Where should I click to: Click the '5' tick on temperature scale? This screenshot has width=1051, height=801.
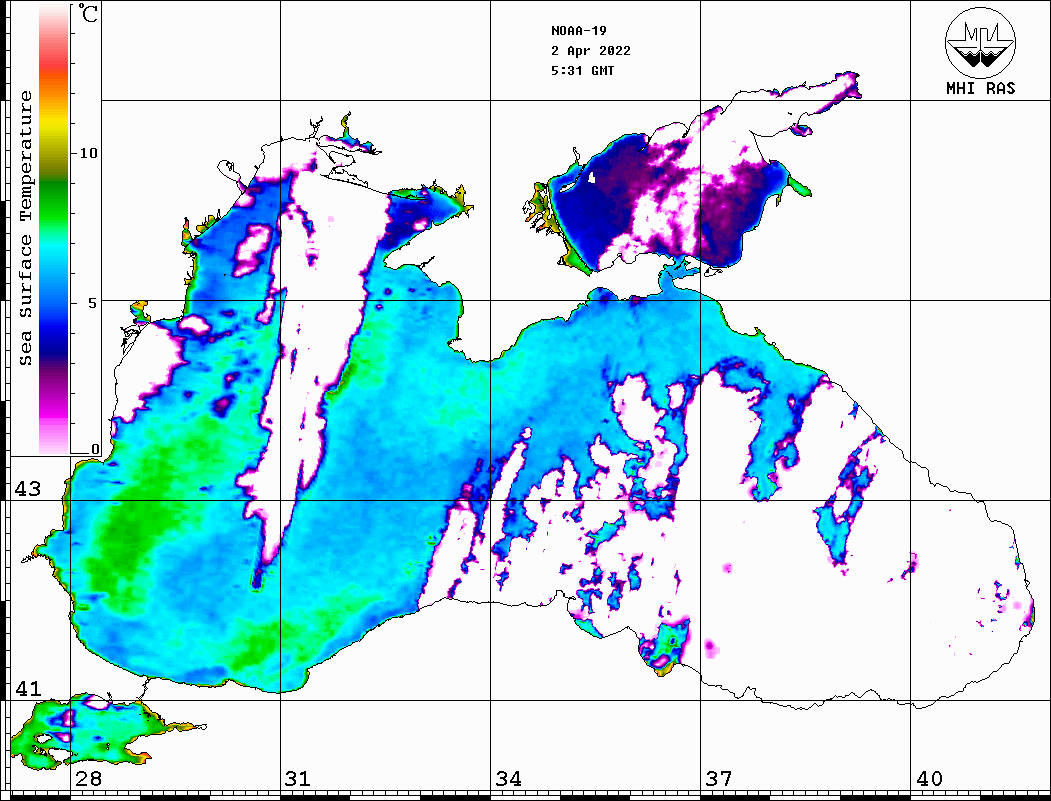point(95,303)
